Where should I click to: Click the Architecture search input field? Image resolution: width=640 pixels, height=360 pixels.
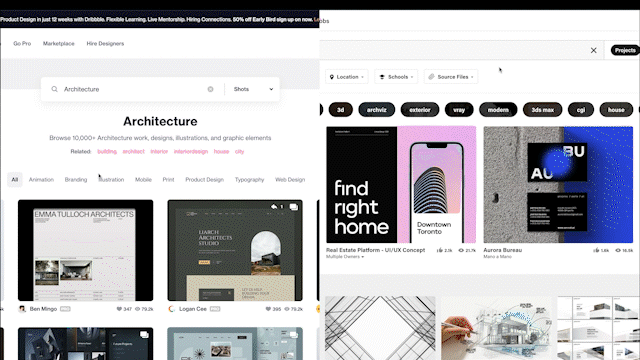pyautogui.click(x=133, y=89)
